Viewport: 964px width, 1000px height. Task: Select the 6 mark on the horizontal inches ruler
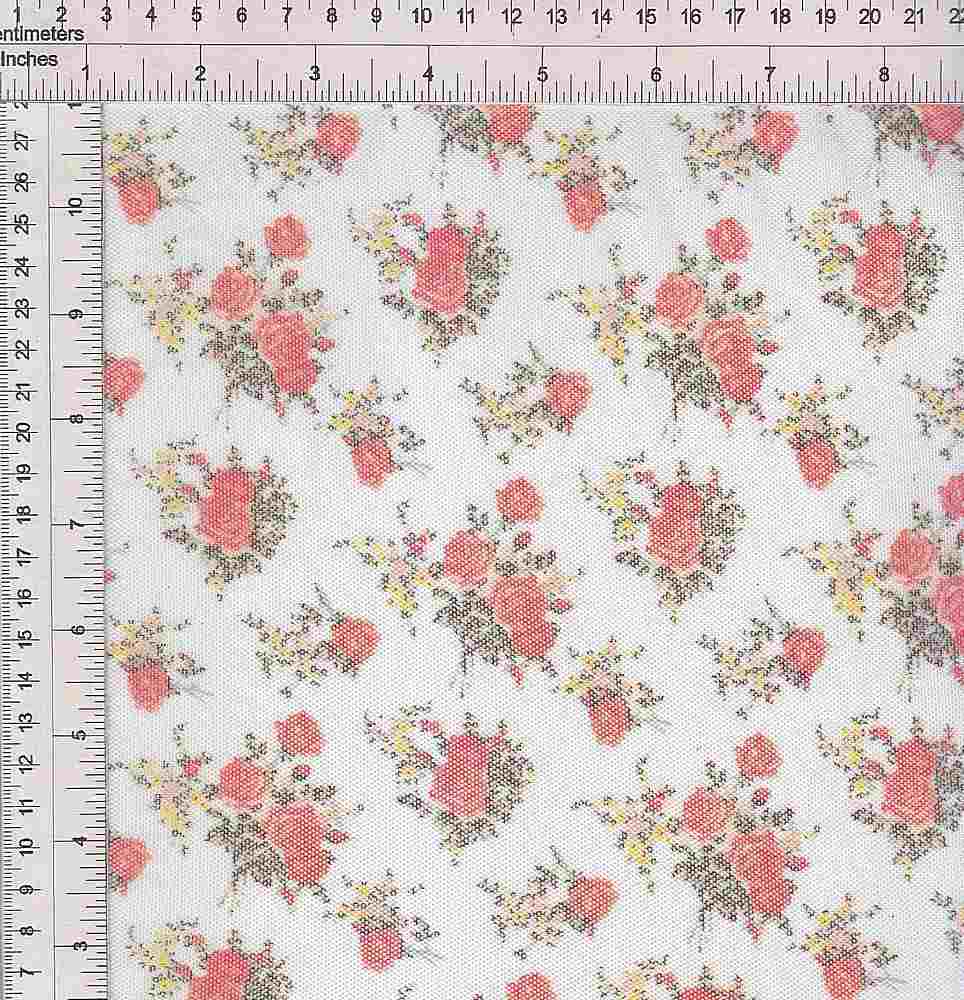click(x=656, y=75)
